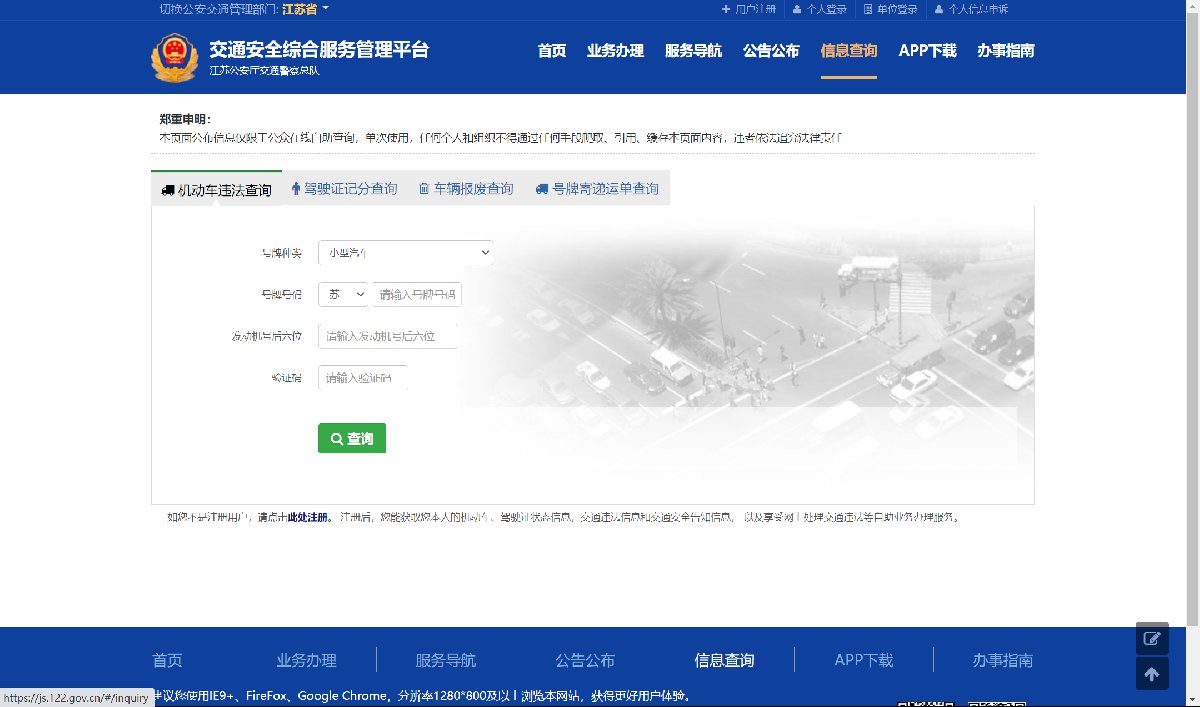
Task: Expand the 江苏省 department switcher dropdown
Action: coord(305,9)
